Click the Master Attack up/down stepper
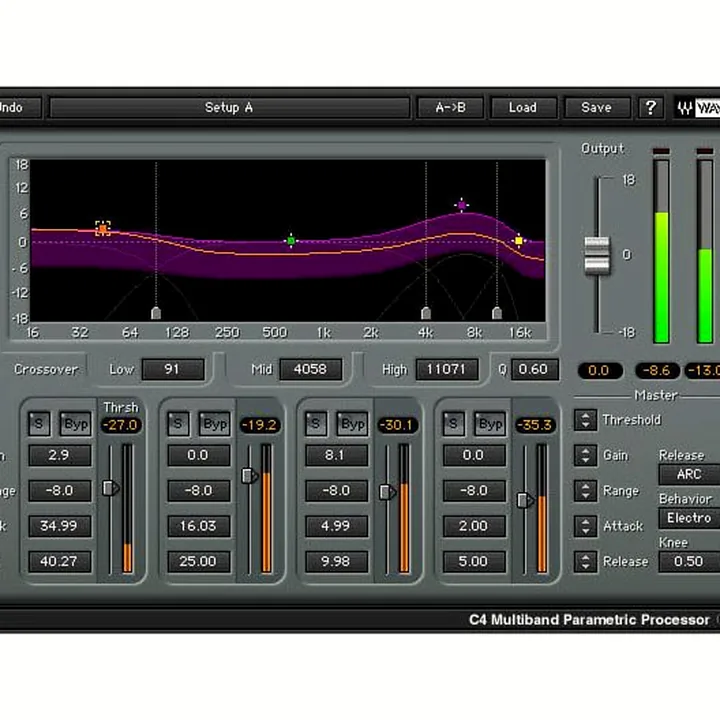 (585, 526)
